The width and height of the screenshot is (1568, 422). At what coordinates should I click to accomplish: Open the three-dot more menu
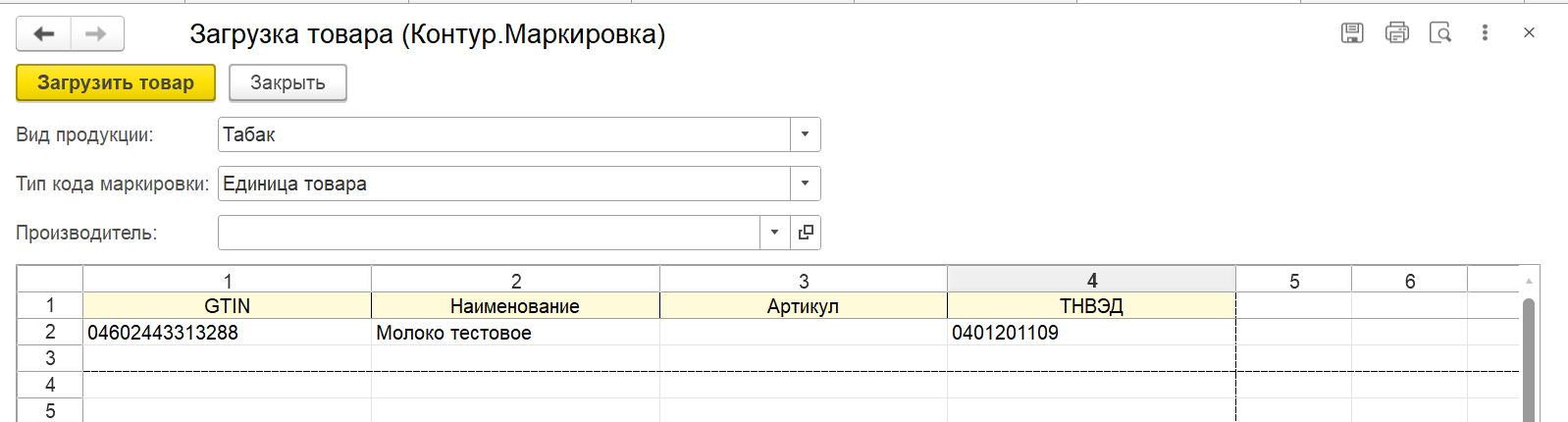pos(1485,32)
